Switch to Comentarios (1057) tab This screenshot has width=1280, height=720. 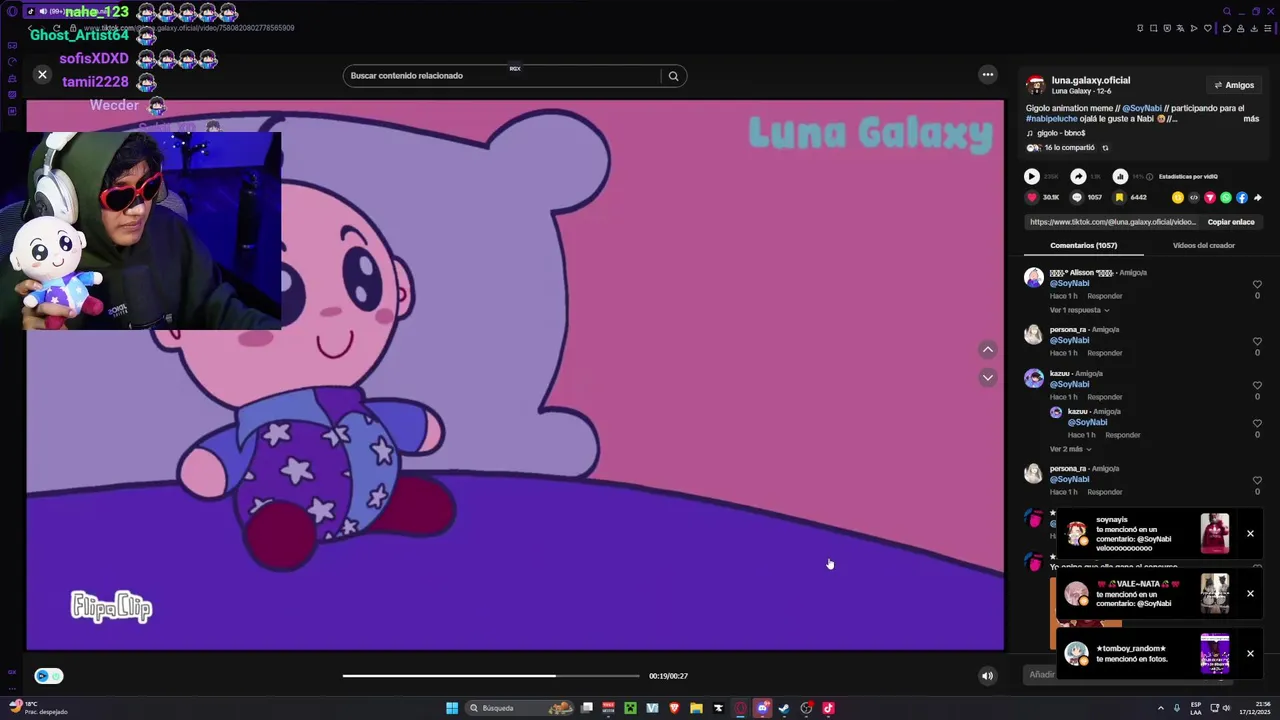click(x=1083, y=245)
